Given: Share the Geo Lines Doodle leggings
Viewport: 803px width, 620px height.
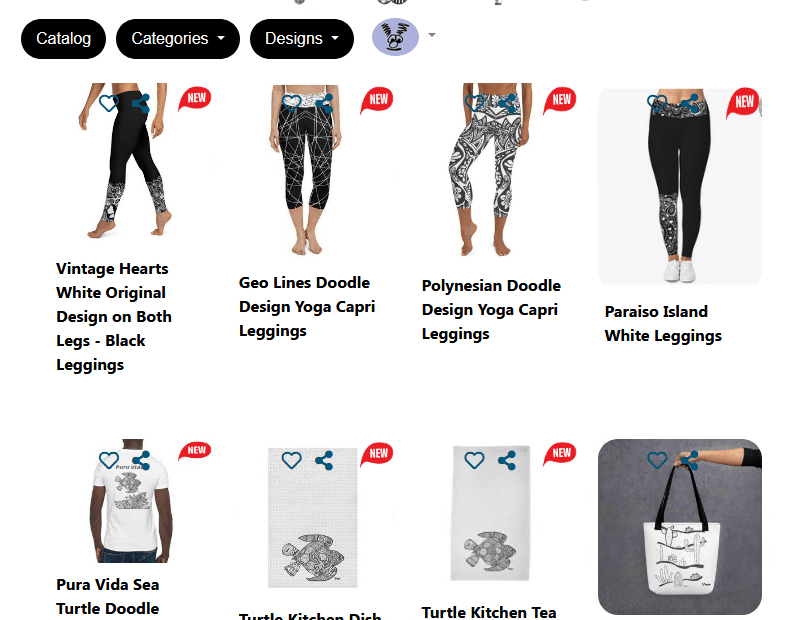Looking at the screenshot, I should (324, 103).
